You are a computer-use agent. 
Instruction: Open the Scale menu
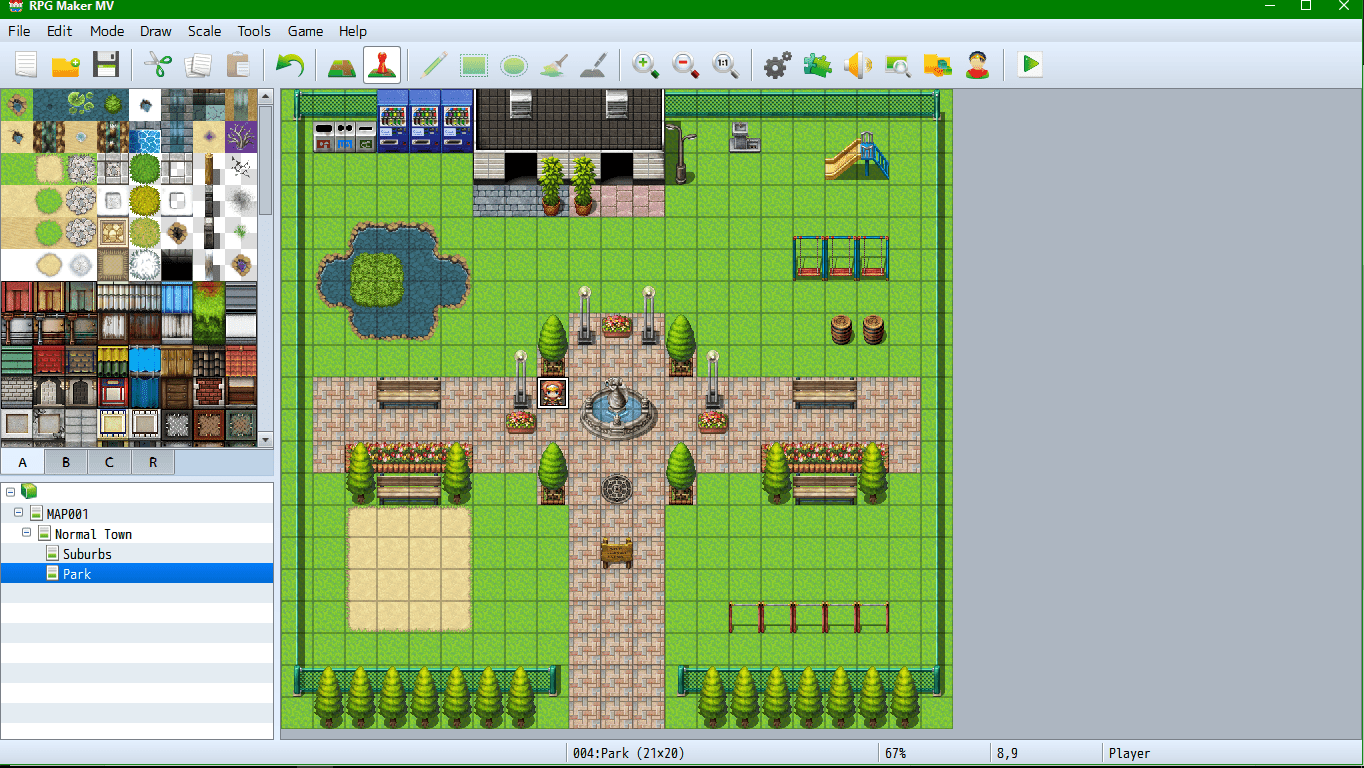205,31
